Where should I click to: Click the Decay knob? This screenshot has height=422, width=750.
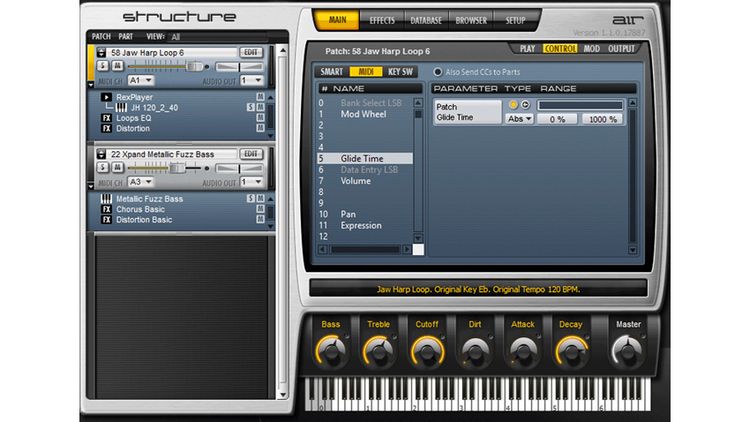[571, 352]
